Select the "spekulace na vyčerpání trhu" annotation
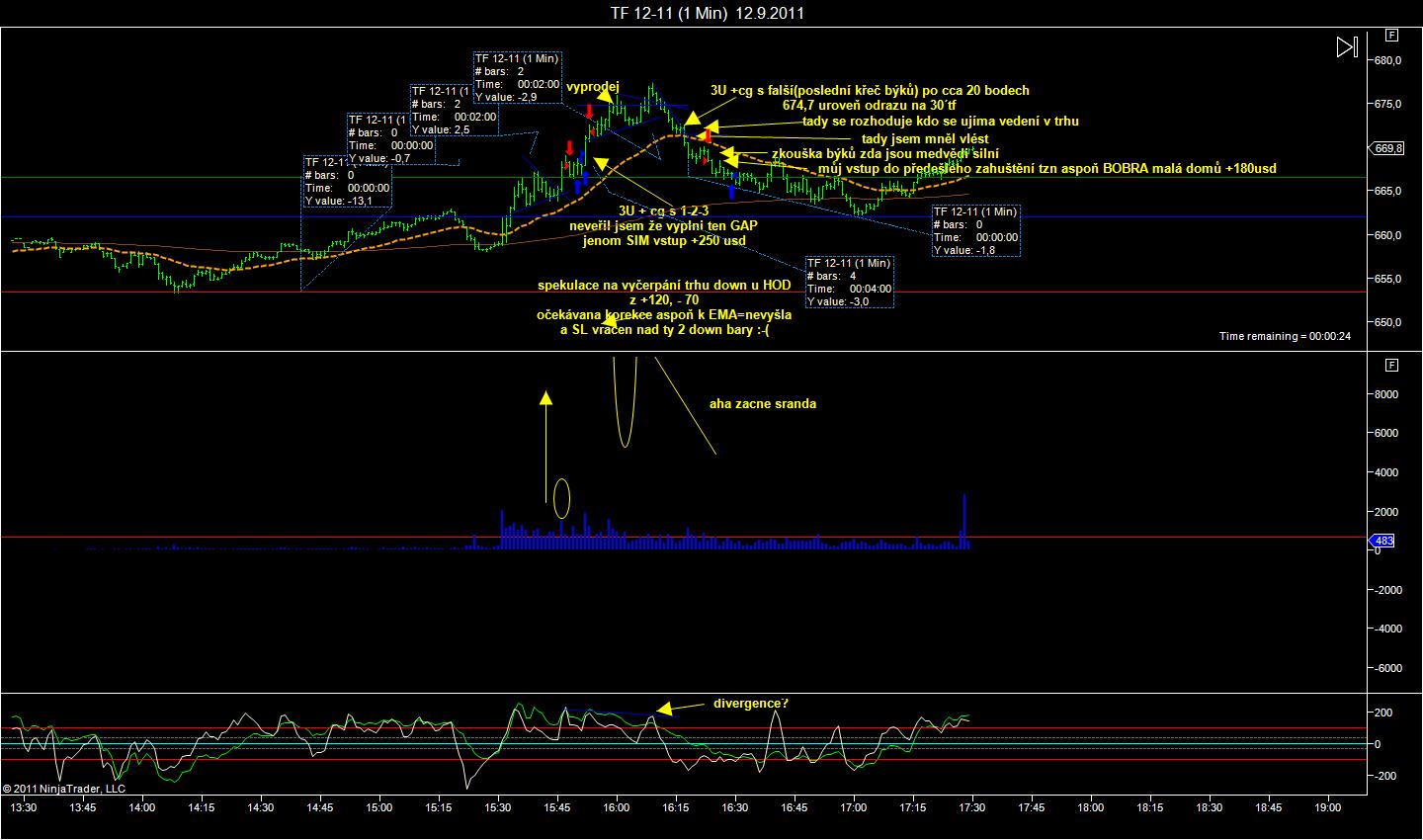This screenshot has height=840, width=1423. coord(664,287)
